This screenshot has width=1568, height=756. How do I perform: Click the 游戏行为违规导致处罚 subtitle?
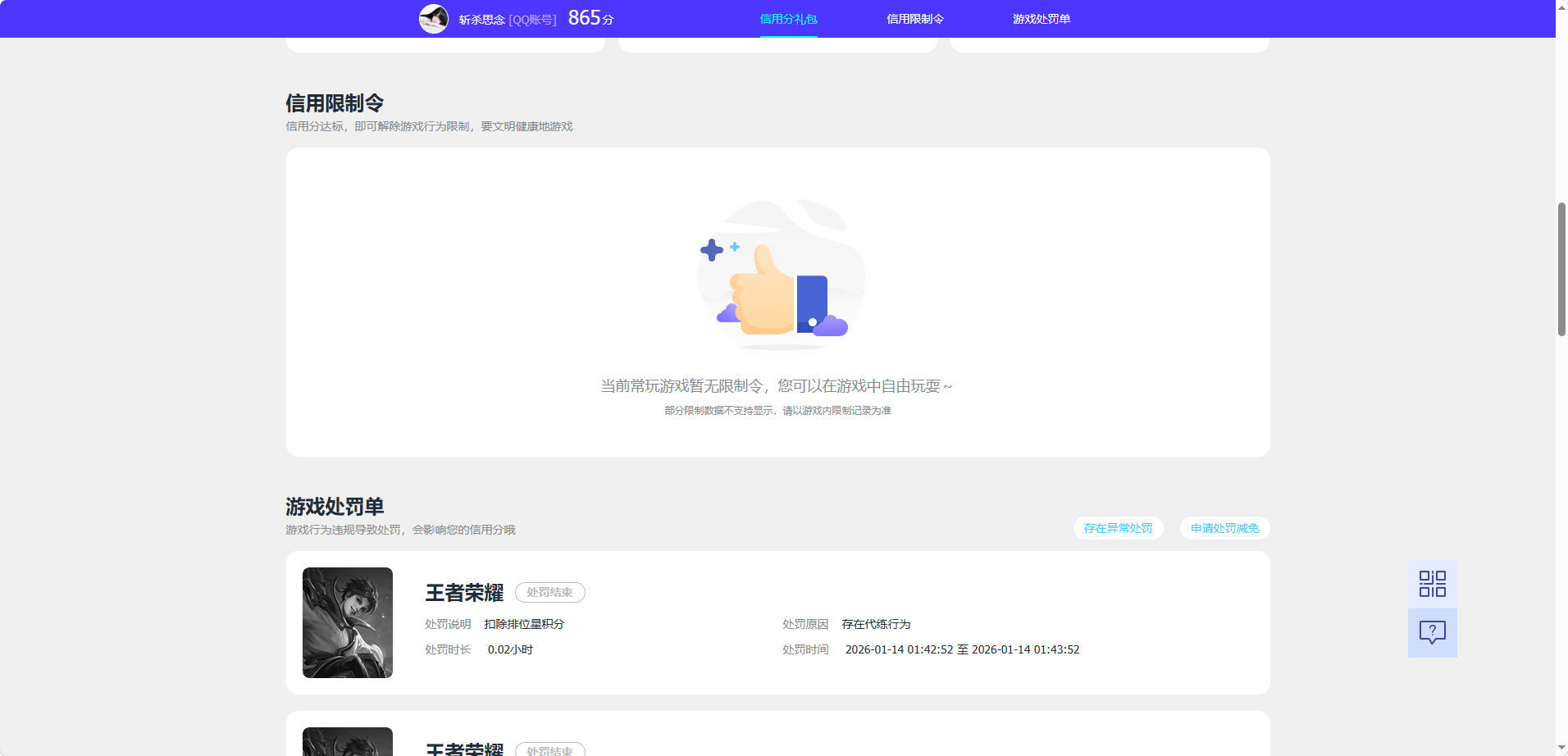(400, 530)
